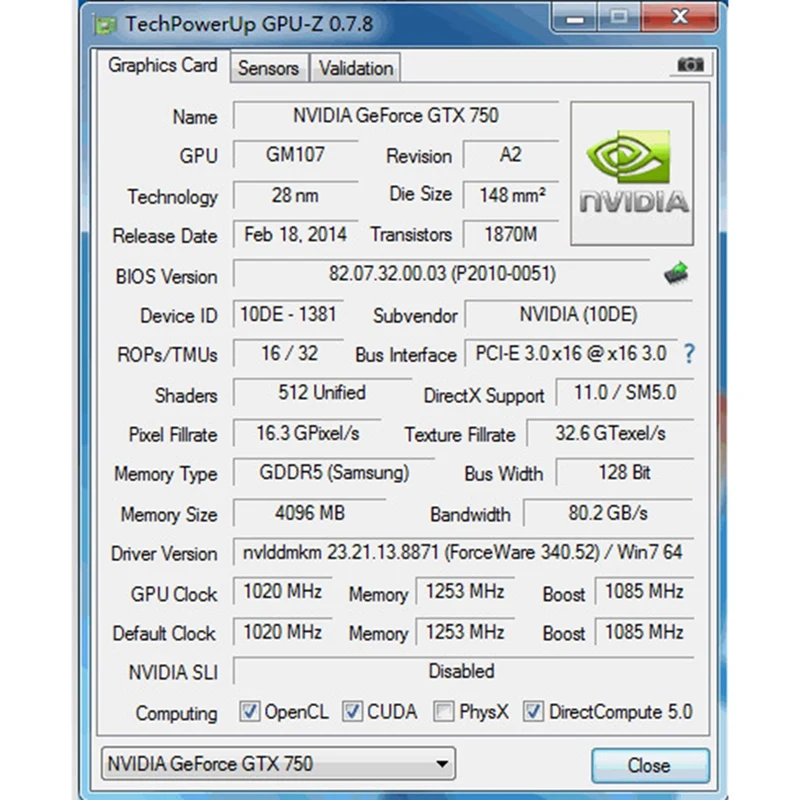This screenshot has width=800, height=800.
Task: Click the Memory Size field 4096 MB
Action: (310, 513)
